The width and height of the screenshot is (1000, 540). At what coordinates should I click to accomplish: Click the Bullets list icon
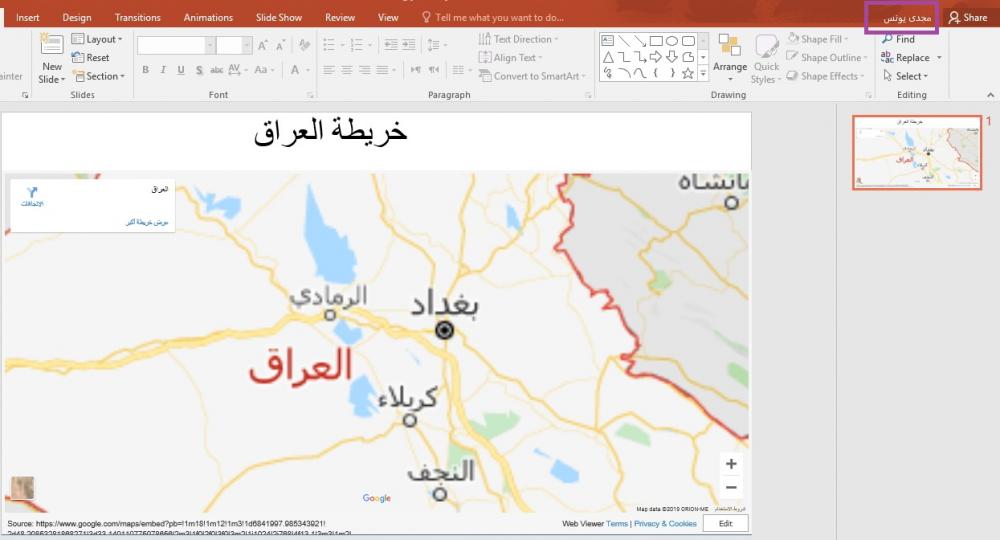click(x=329, y=45)
